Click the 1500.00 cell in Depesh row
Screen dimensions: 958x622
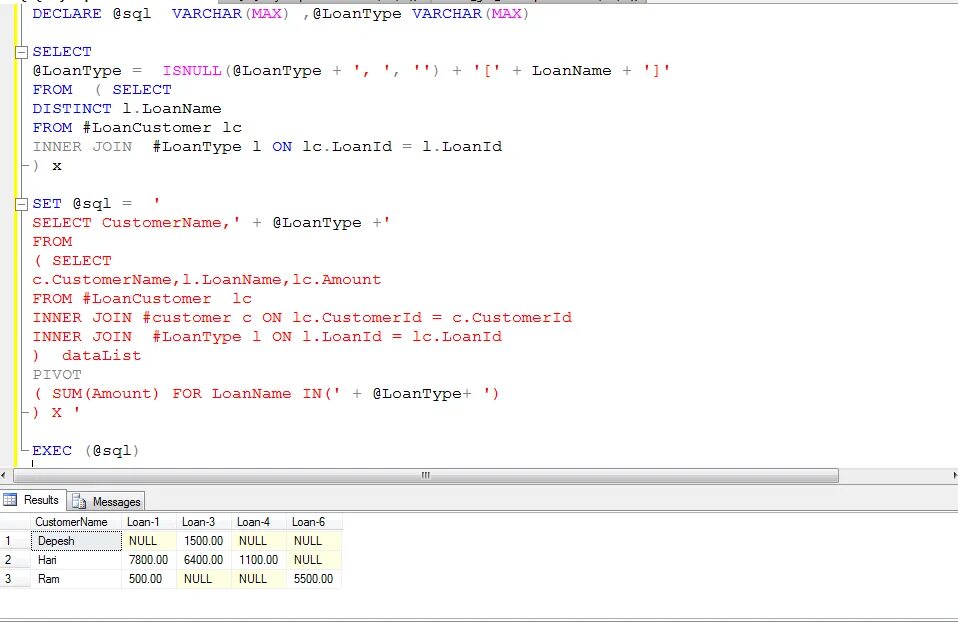204,541
